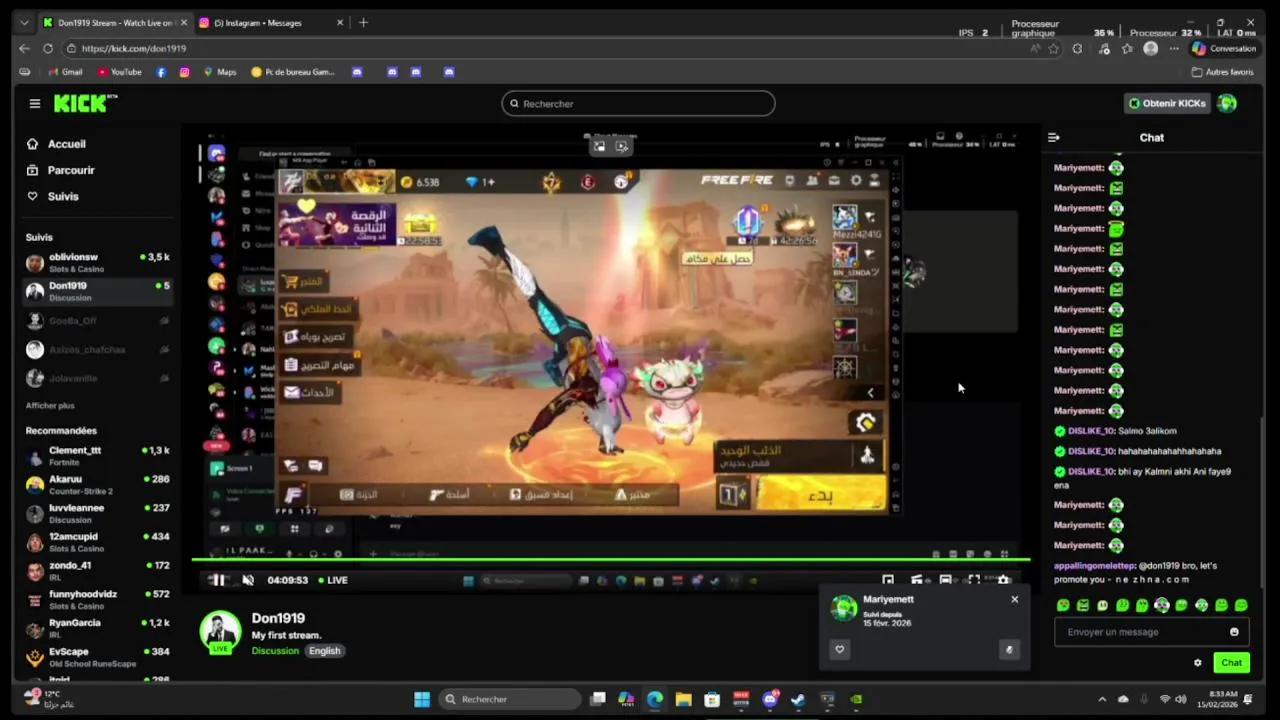Click DISLIKE_10 name on Salmo 3alikom message
The image size is (1280, 720).
coord(1090,431)
